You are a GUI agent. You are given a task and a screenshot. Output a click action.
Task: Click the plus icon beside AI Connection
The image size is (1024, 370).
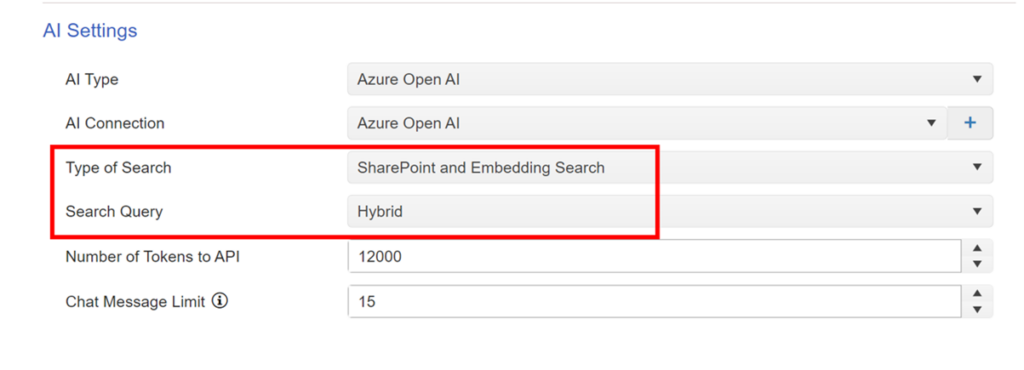[x=970, y=123]
